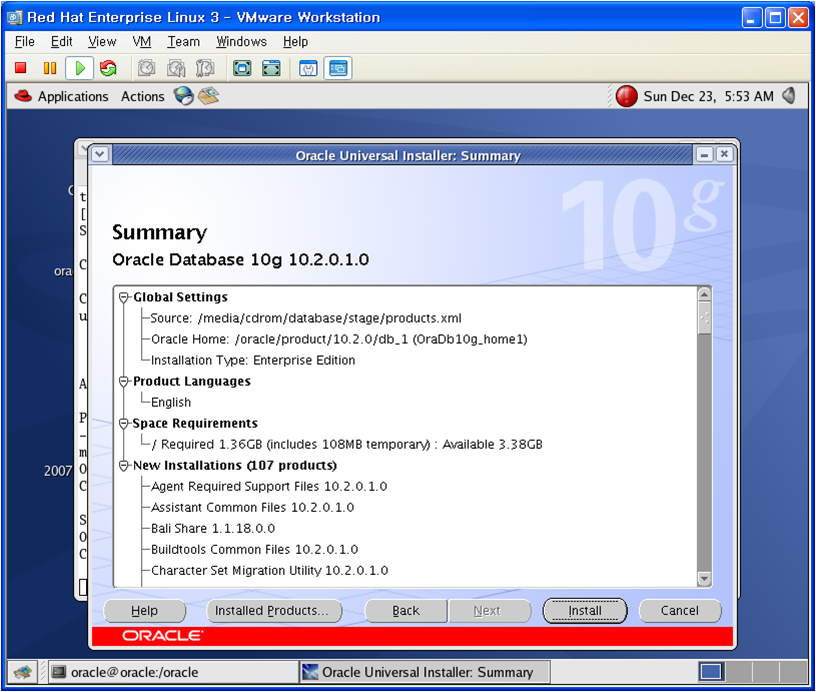
Task: Click the Suspend VM pause icon
Action: pyautogui.click(x=50, y=68)
